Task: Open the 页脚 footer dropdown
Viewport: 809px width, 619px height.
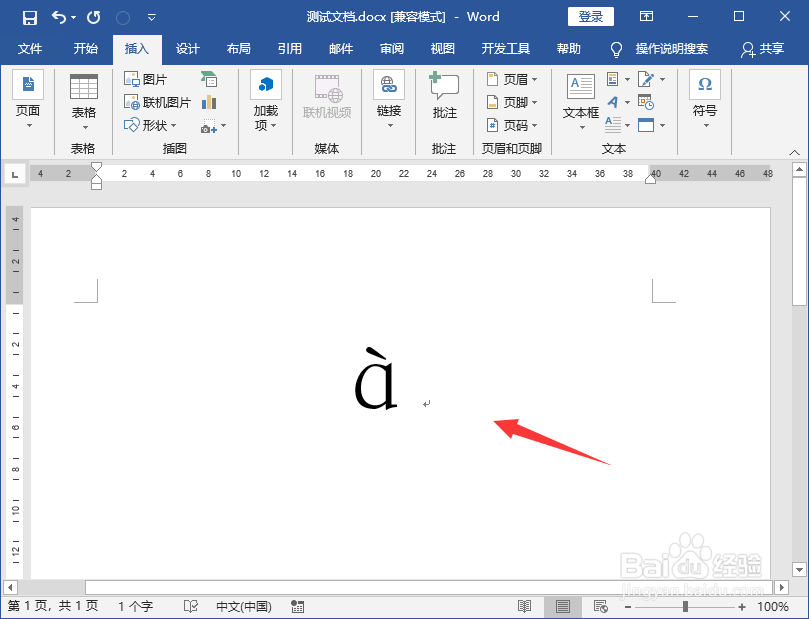Action: tap(512, 102)
